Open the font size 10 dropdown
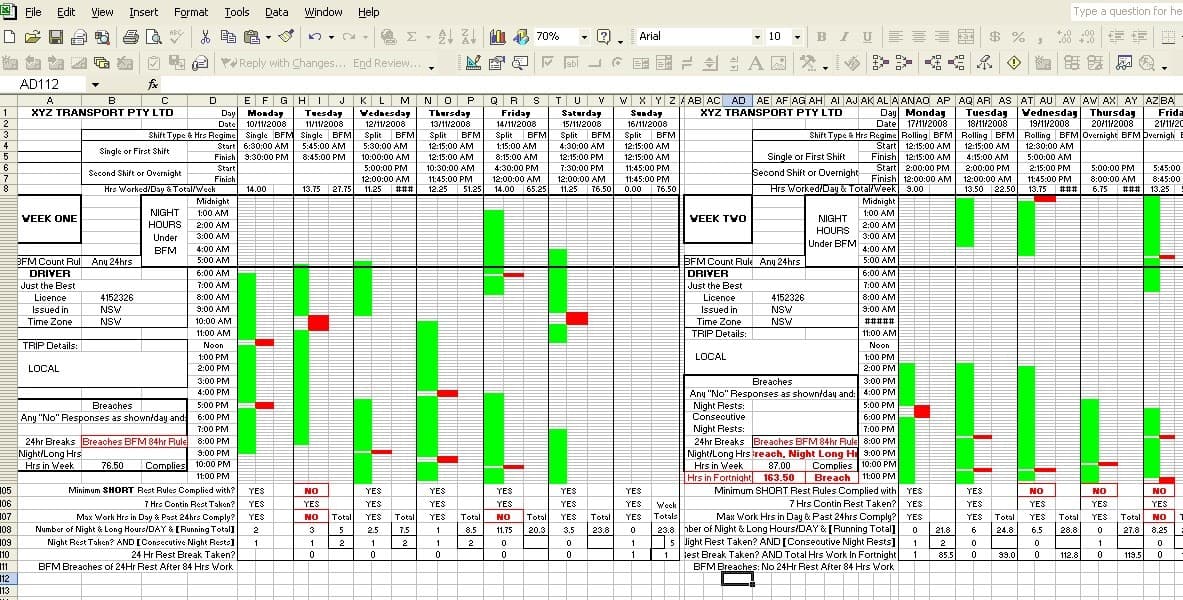The height and width of the screenshot is (600, 1183). pyautogui.click(x=797, y=37)
